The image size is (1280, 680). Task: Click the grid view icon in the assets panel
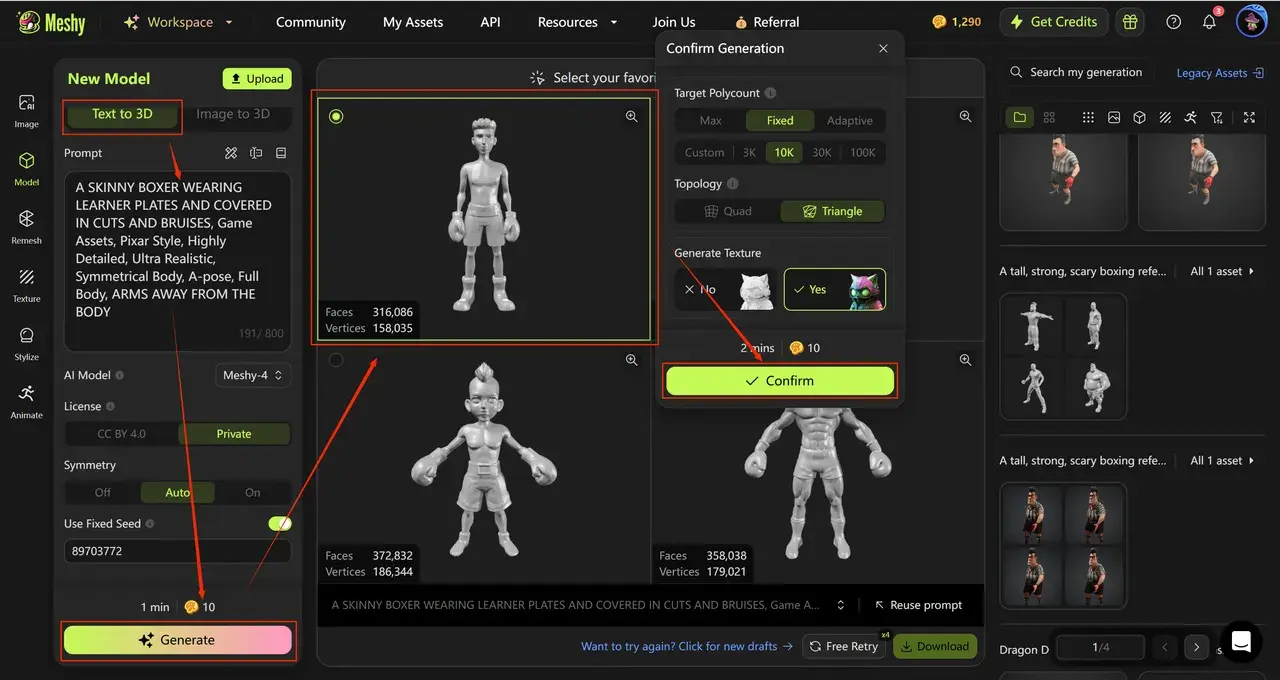tap(1049, 117)
